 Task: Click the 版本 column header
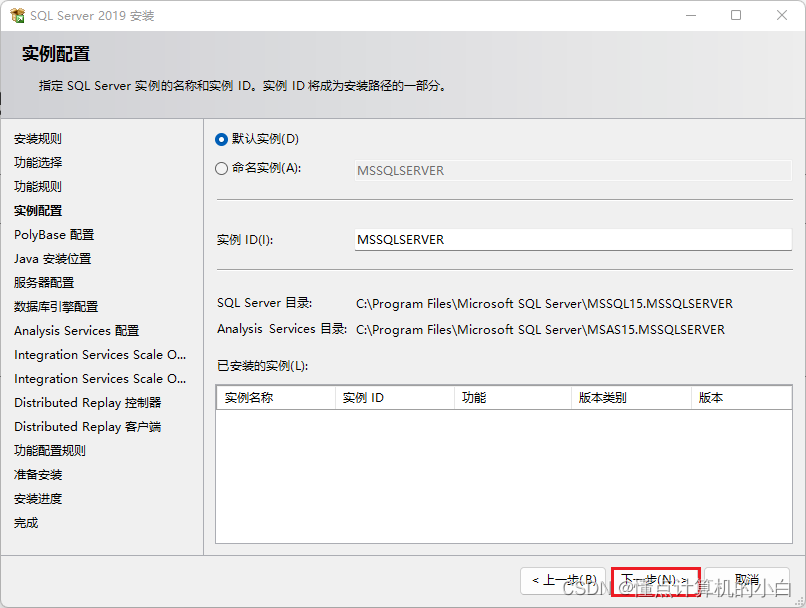click(x=741, y=398)
